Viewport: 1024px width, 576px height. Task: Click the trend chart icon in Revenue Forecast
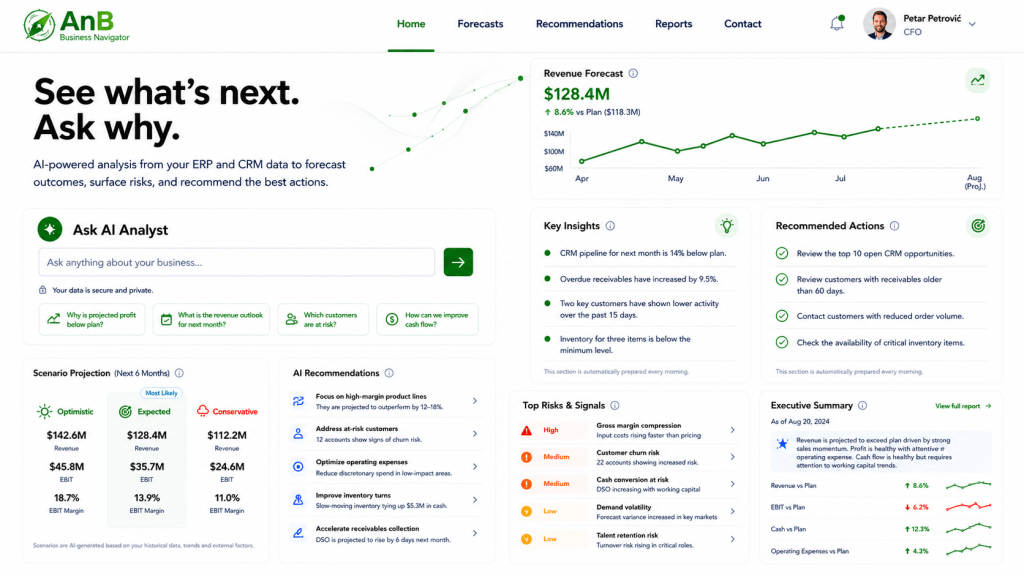[978, 80]
